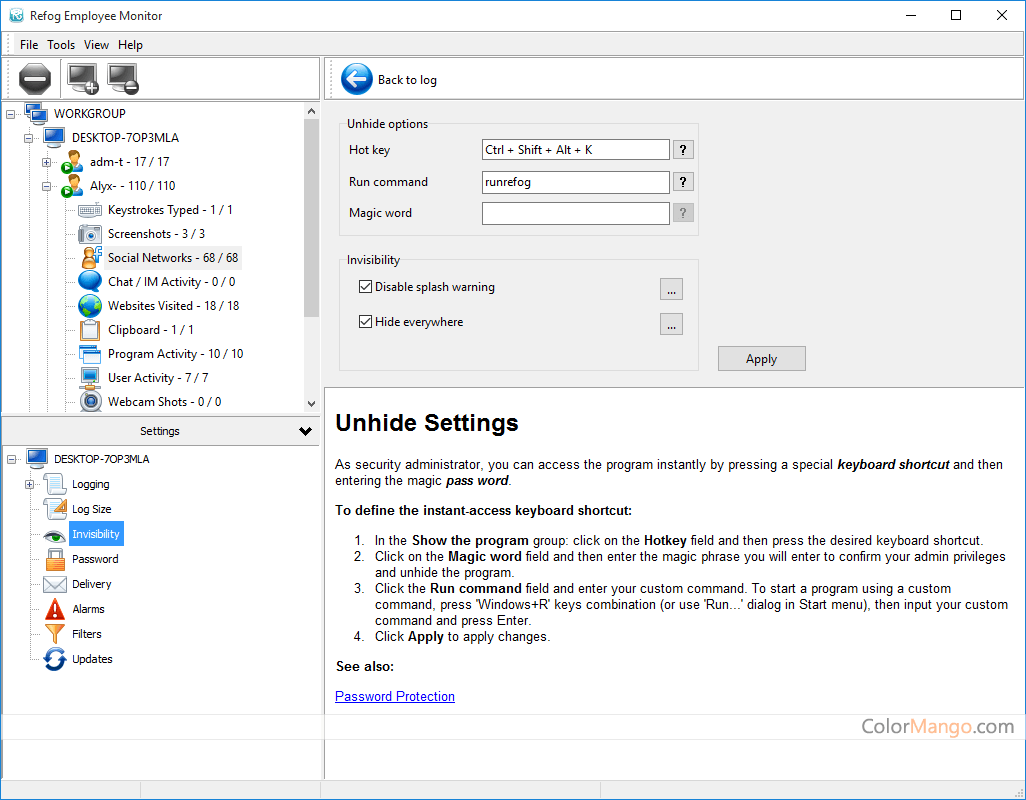Click the Alarms warning icon in settings
The image size is (1026, 800).
pyautogui.click(x=55, y=609)
